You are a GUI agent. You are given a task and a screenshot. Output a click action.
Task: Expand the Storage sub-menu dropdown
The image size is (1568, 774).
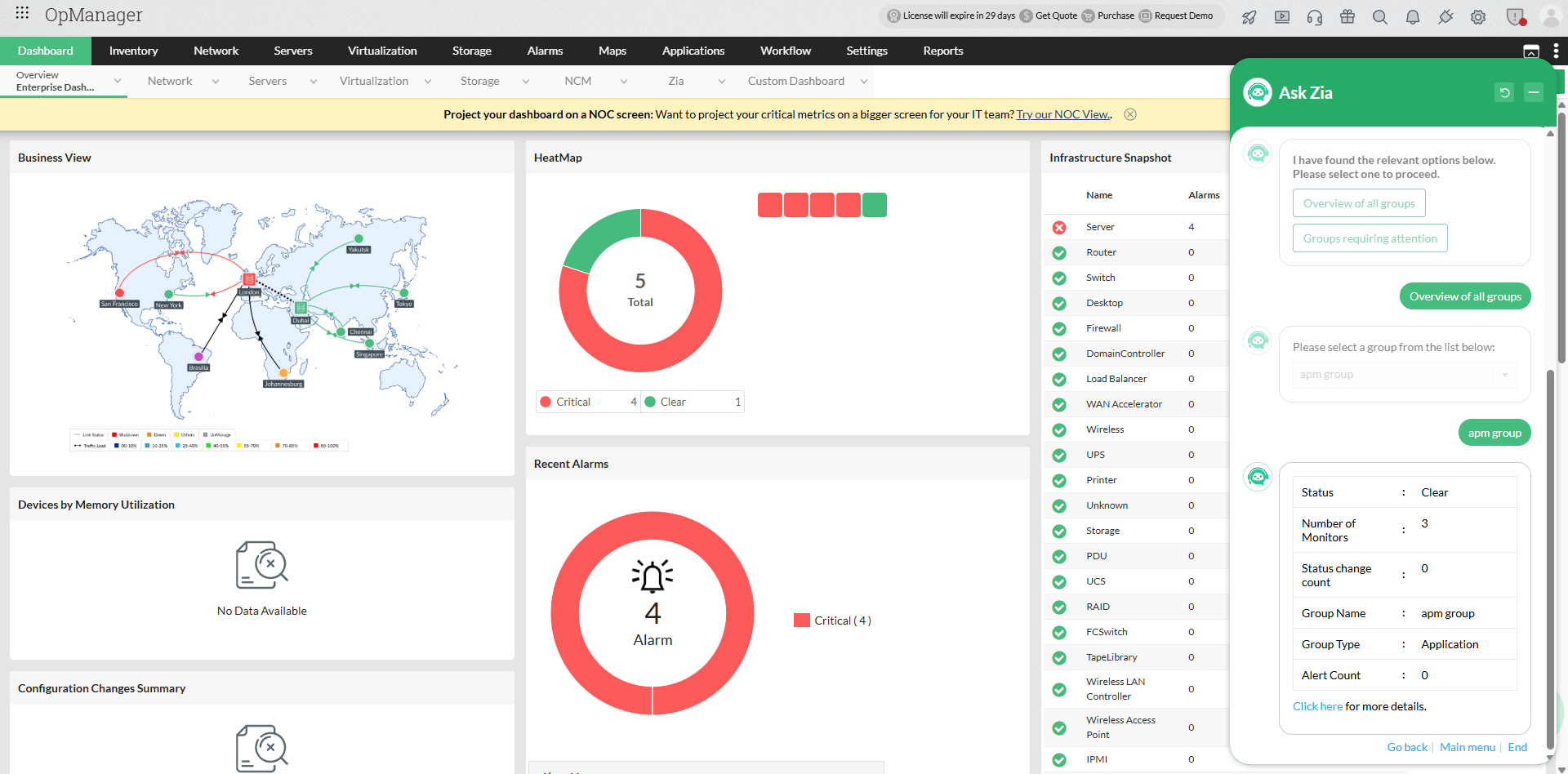point(526,82)
